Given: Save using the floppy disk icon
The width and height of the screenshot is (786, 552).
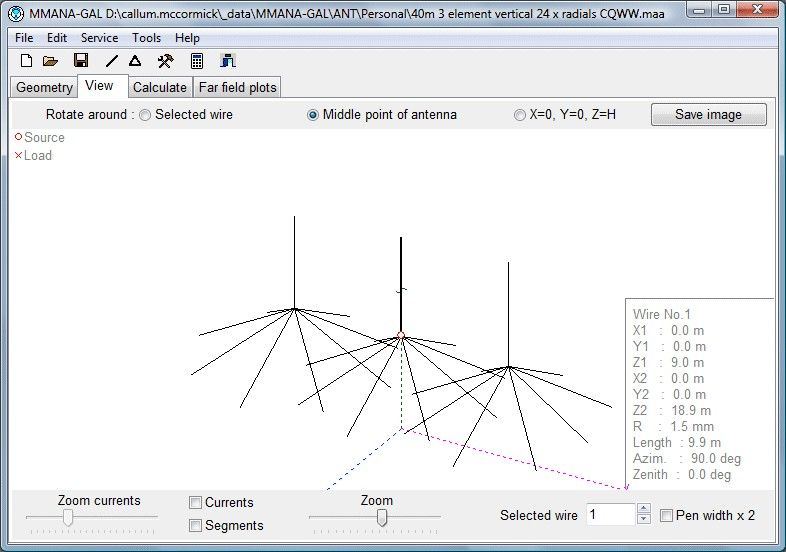Looking at the screenshot, I should [x=81, y=61].
